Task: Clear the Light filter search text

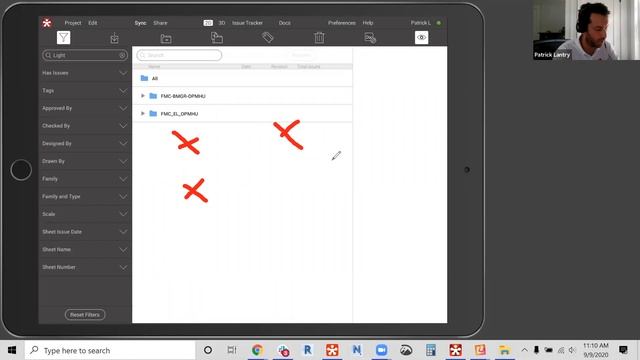Action: [x=122, y=55]
